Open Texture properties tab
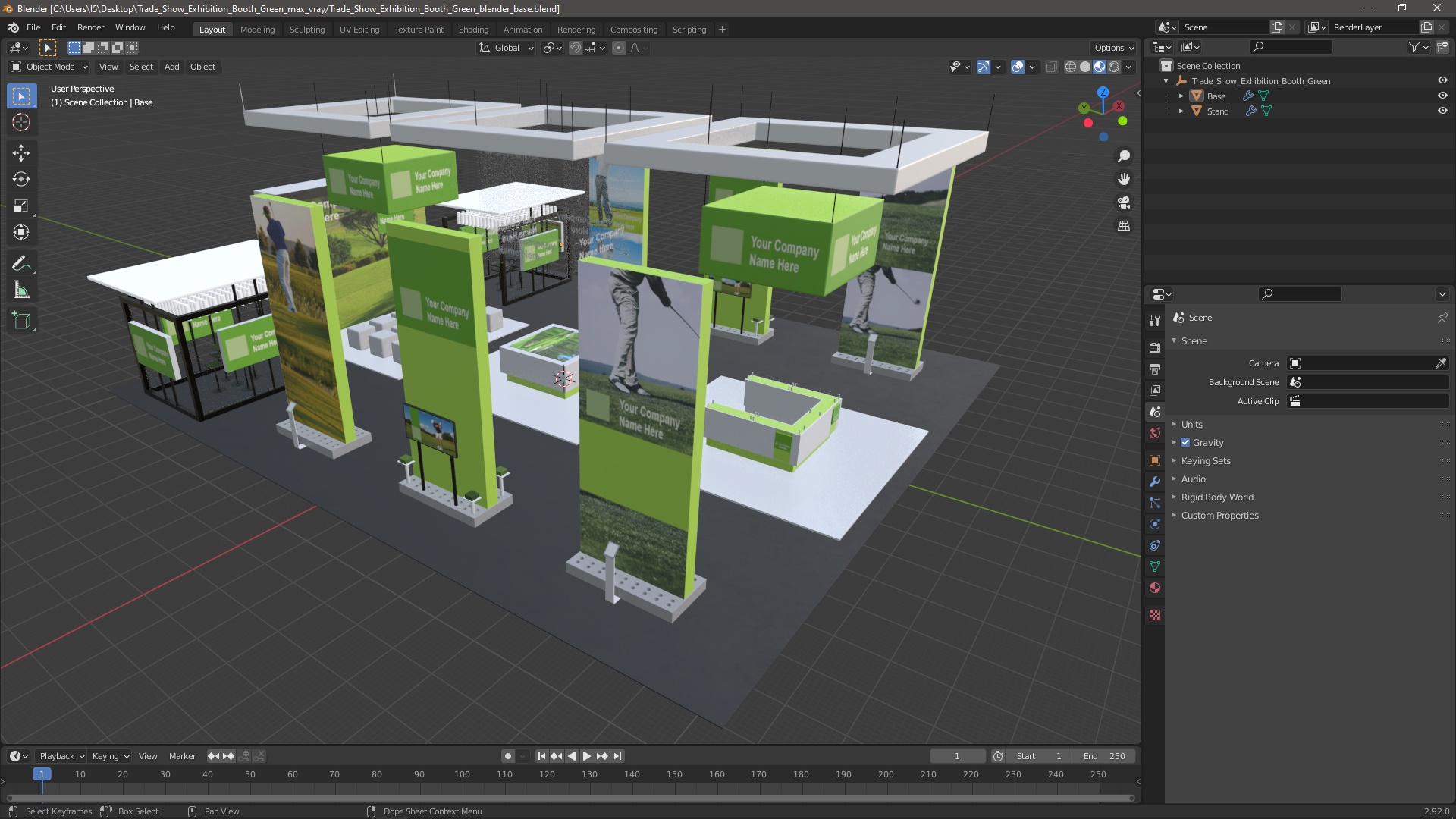This screenshot has height=819, width=1456. point(1155,615)
